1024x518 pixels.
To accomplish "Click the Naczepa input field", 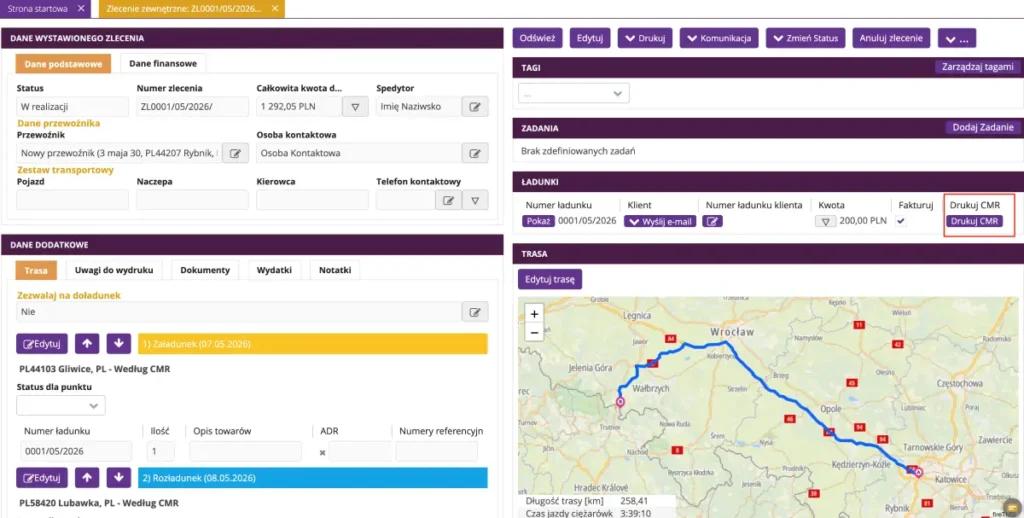I will click(x=193, y=200).
